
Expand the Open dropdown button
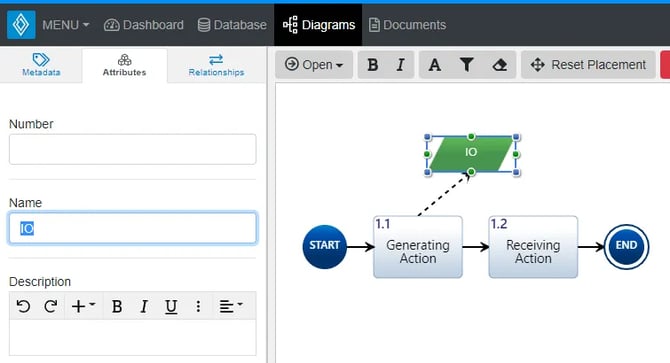[x=314, y=65]
